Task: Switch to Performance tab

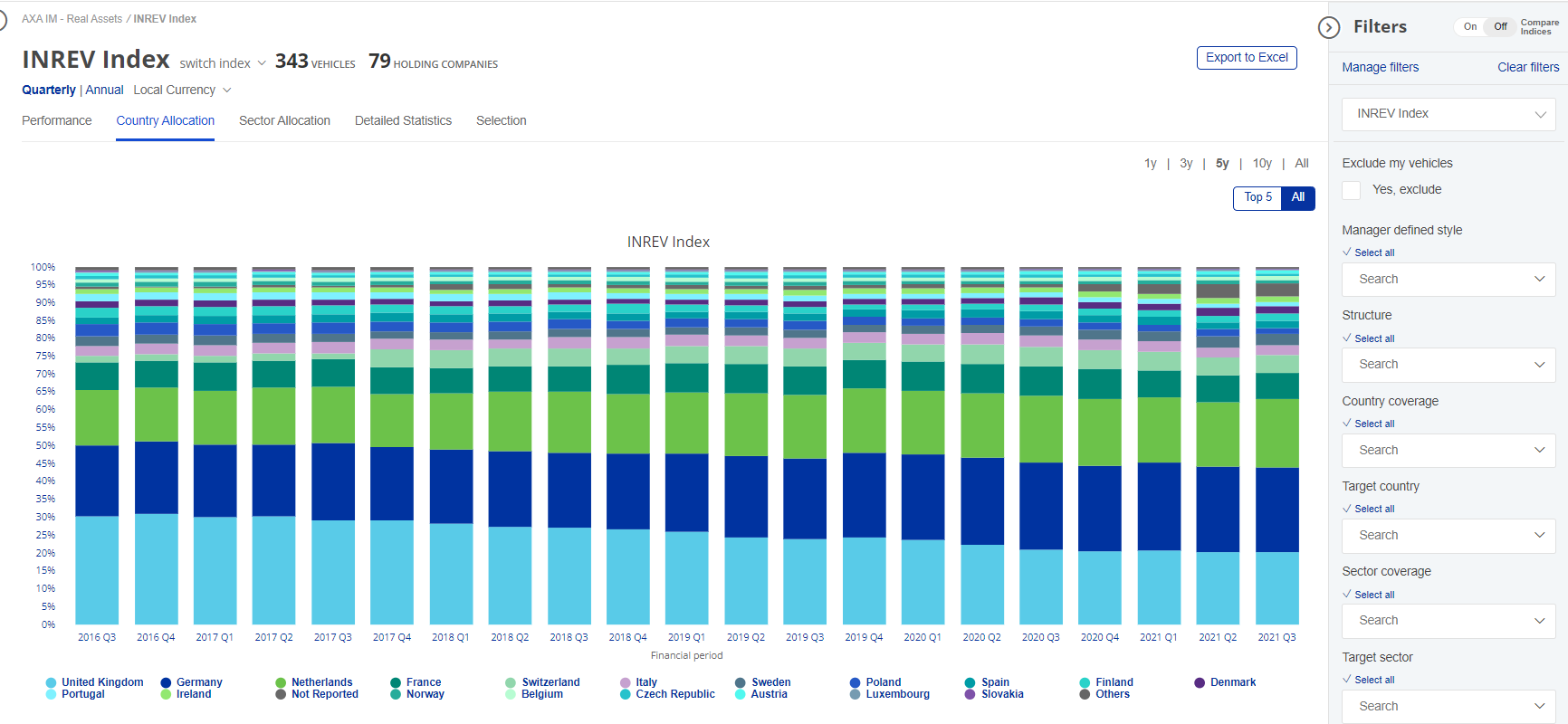Action: (57, 121)
